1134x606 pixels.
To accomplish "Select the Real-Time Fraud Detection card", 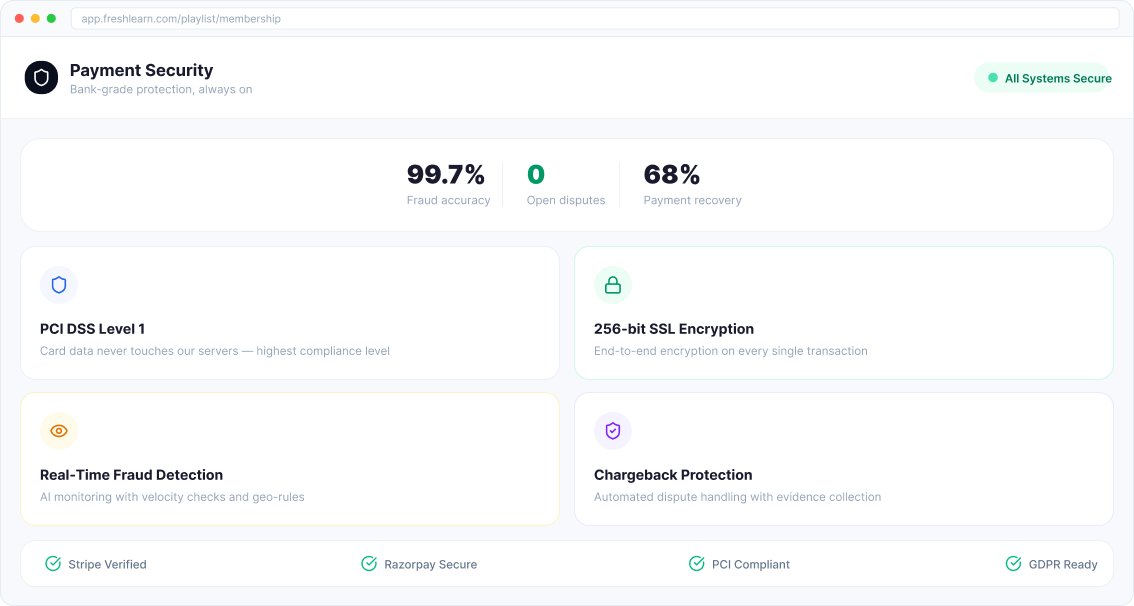I will click(x=290, y=459).
